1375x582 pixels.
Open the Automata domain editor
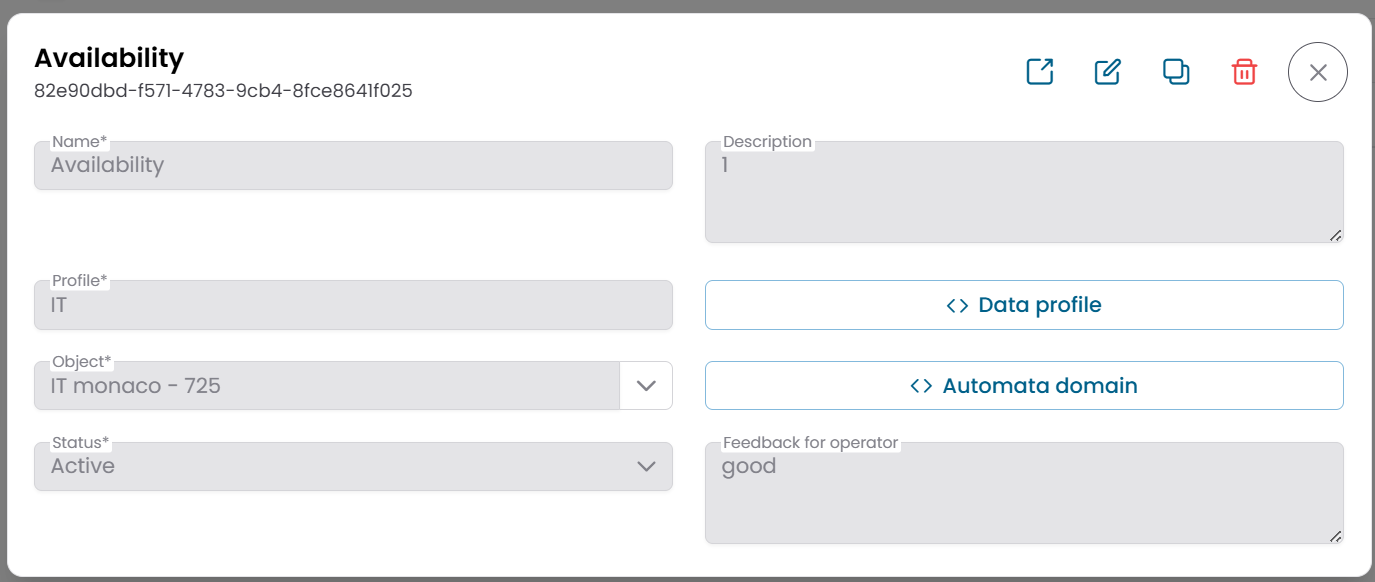[1024, 385]
